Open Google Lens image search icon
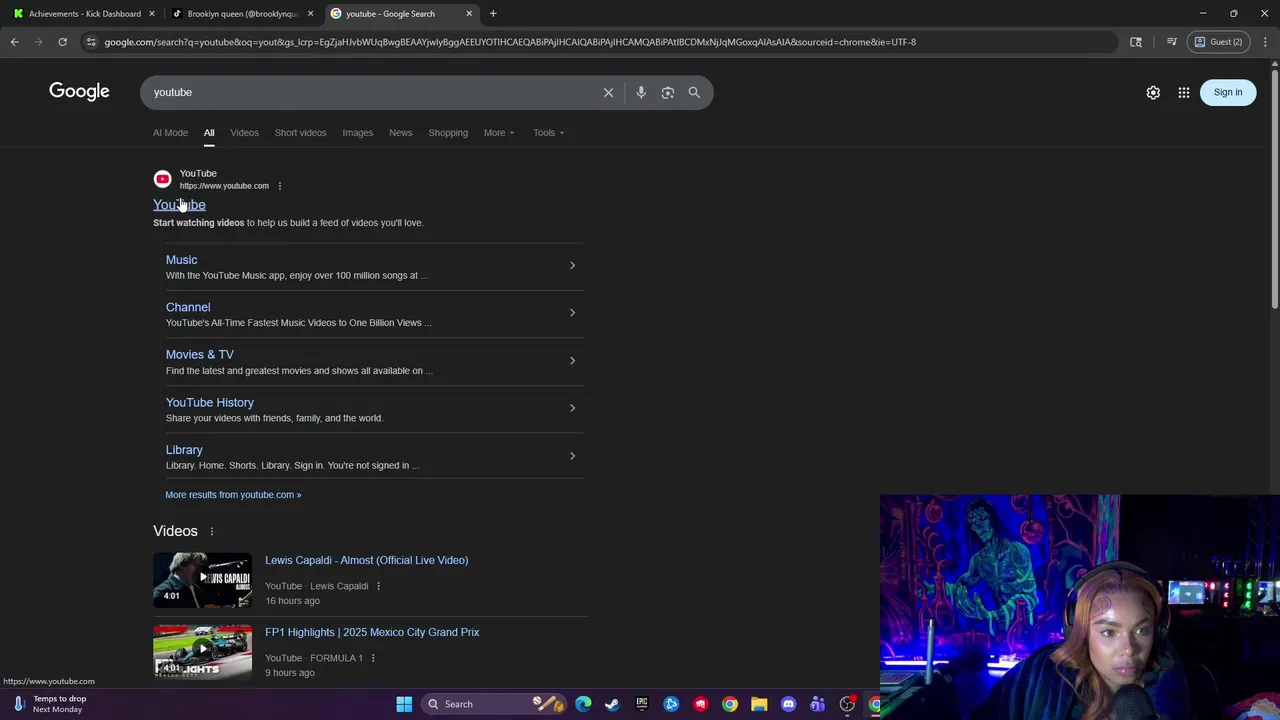Screen dimensions: 1280x720 pyautogui.click(x=668, y=92)
